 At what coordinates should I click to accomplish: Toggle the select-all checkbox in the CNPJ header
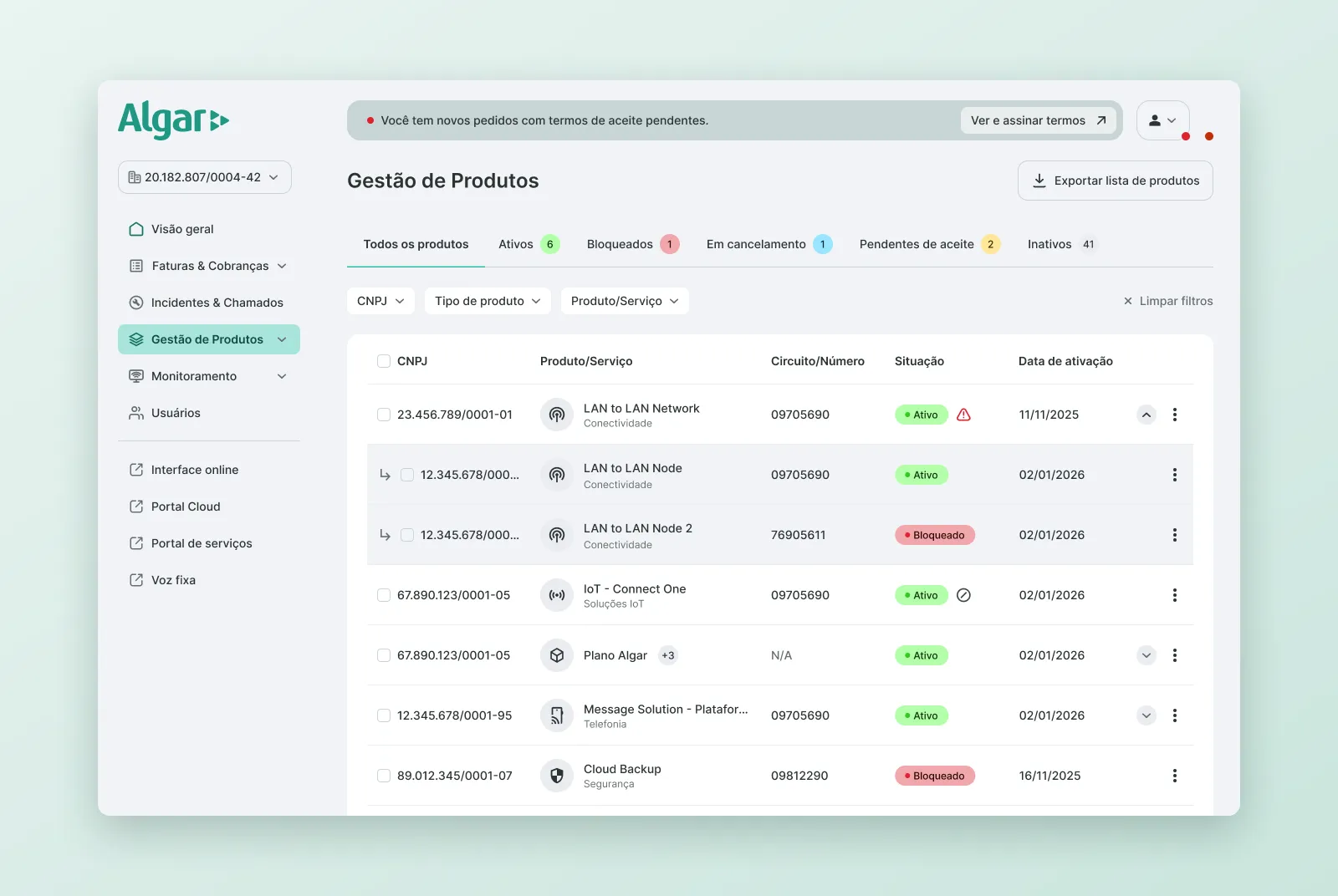(x=384, y=361)
